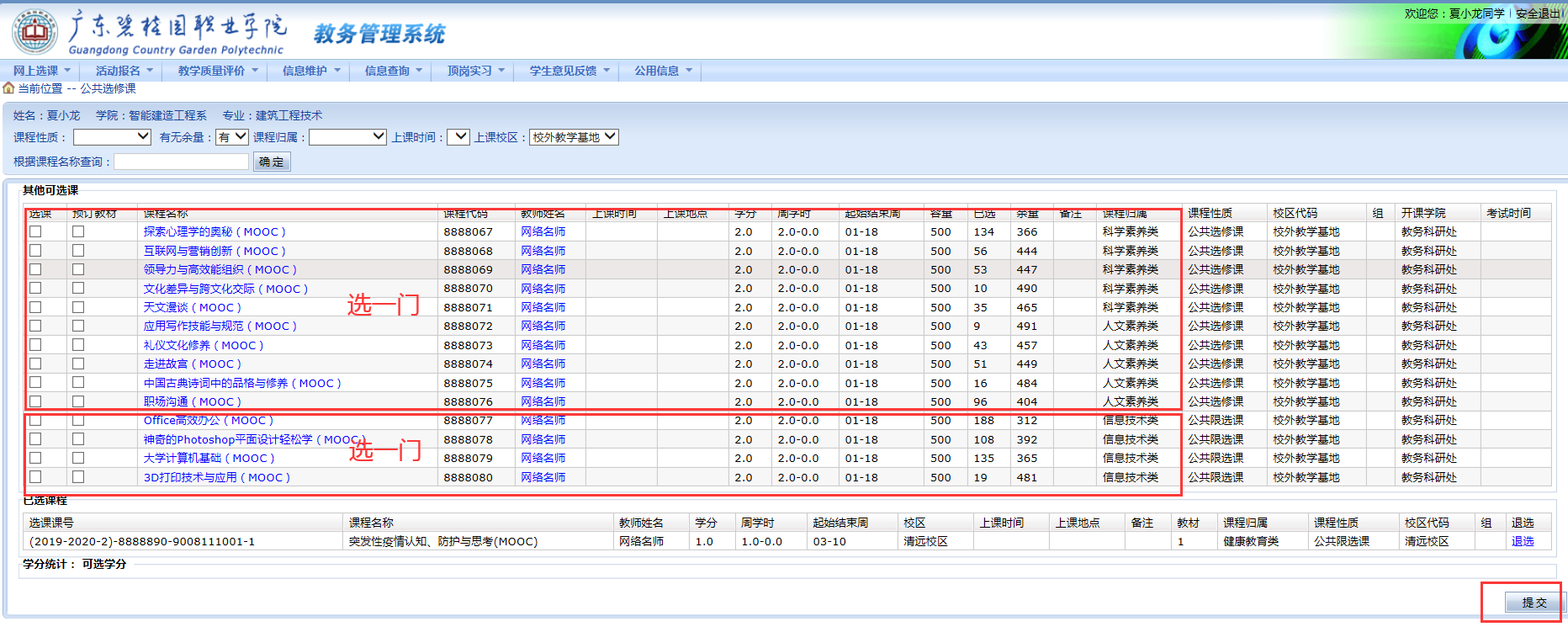Click the 确定 search button
The image size is (1568, 632).
[272, 162]
